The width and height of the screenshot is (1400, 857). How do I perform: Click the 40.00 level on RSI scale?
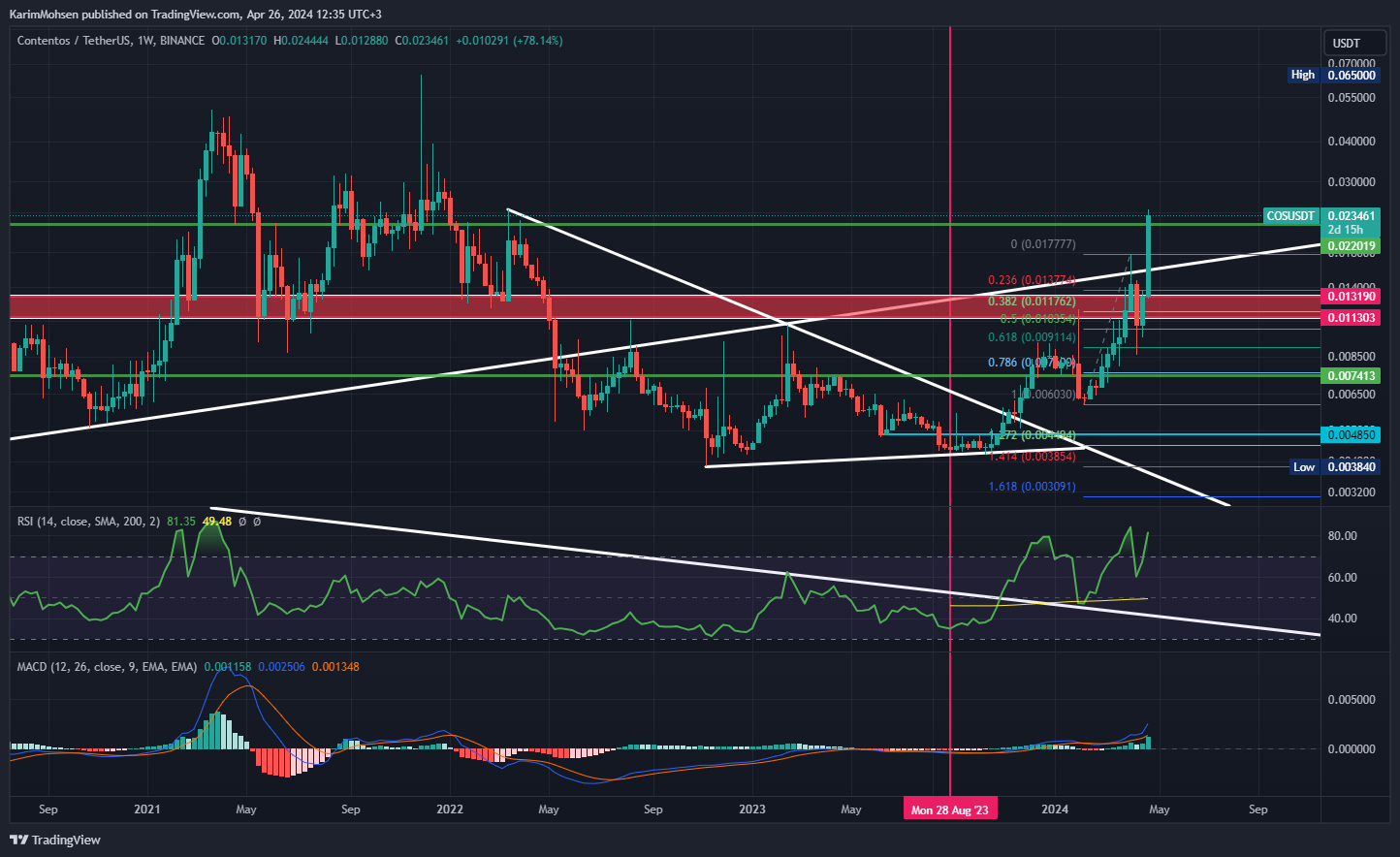(1342, 619)
